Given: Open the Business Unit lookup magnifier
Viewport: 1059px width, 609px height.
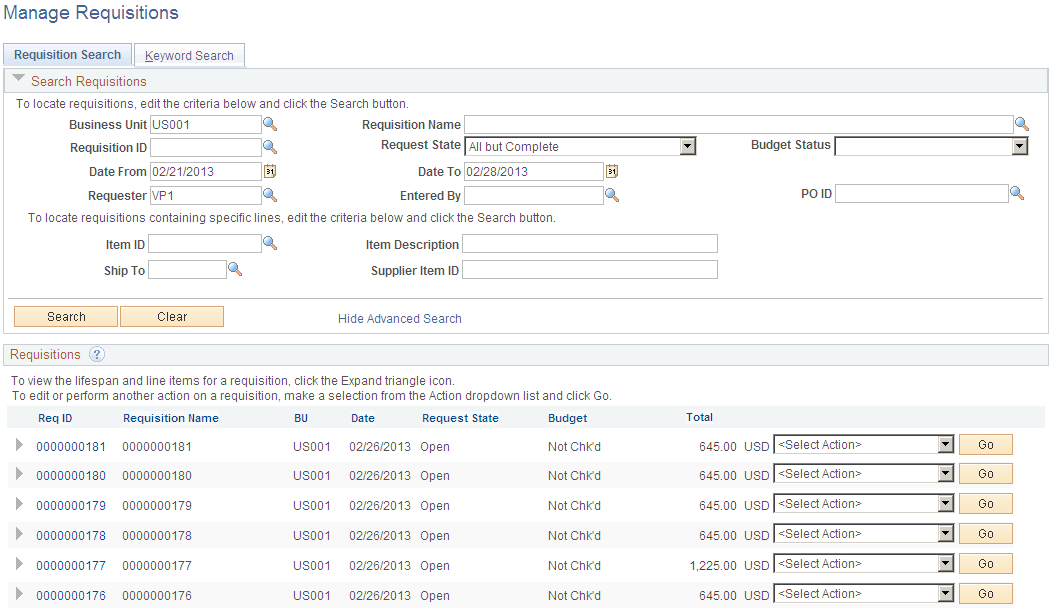Looking at the screenshot, I should click(x=270, y=124).
